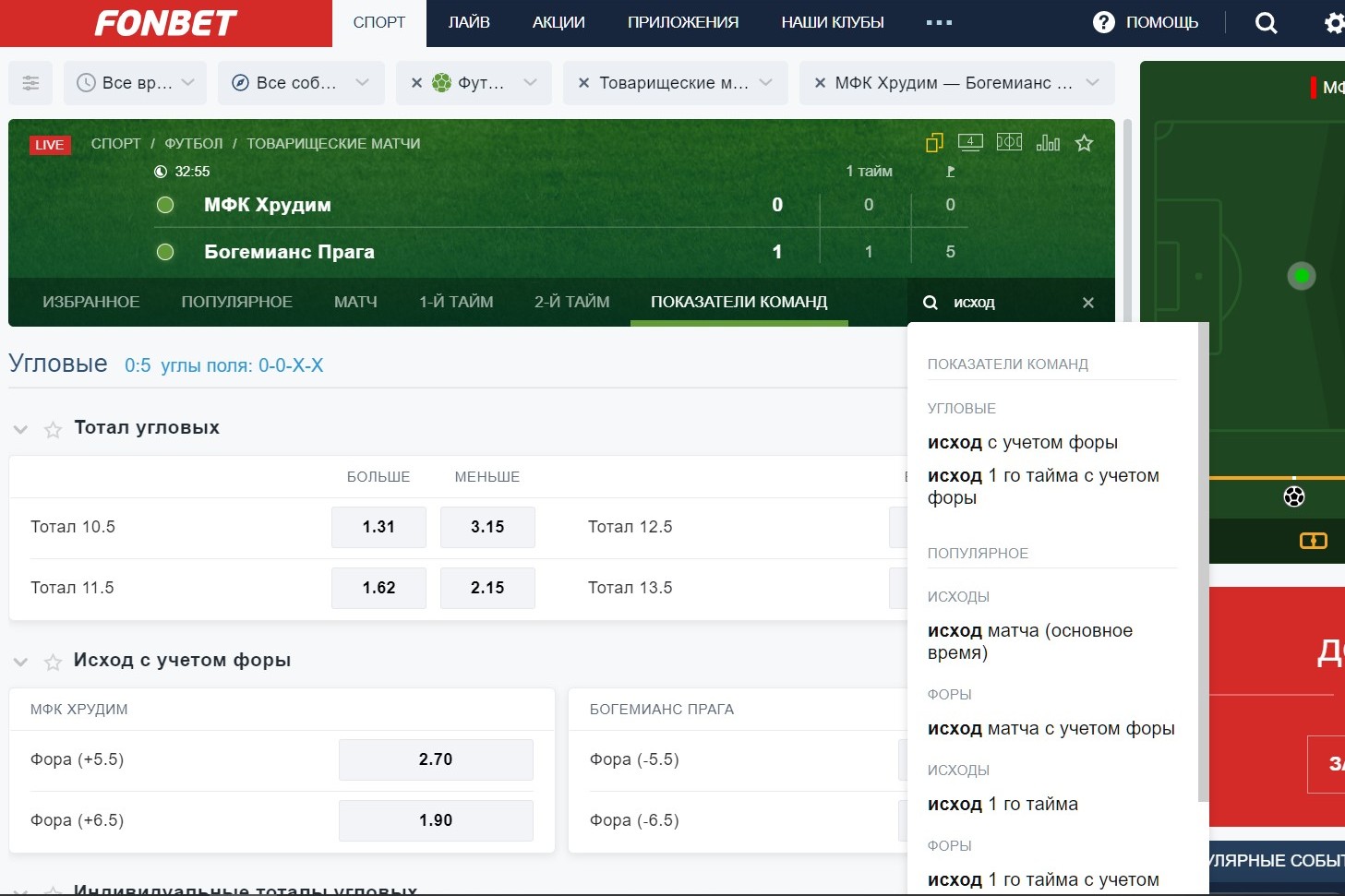Select МФК Хрудим Фора (+5.5) odds 2.70
The height and width of the screenshot is (896, 1345).
[436, 759]
